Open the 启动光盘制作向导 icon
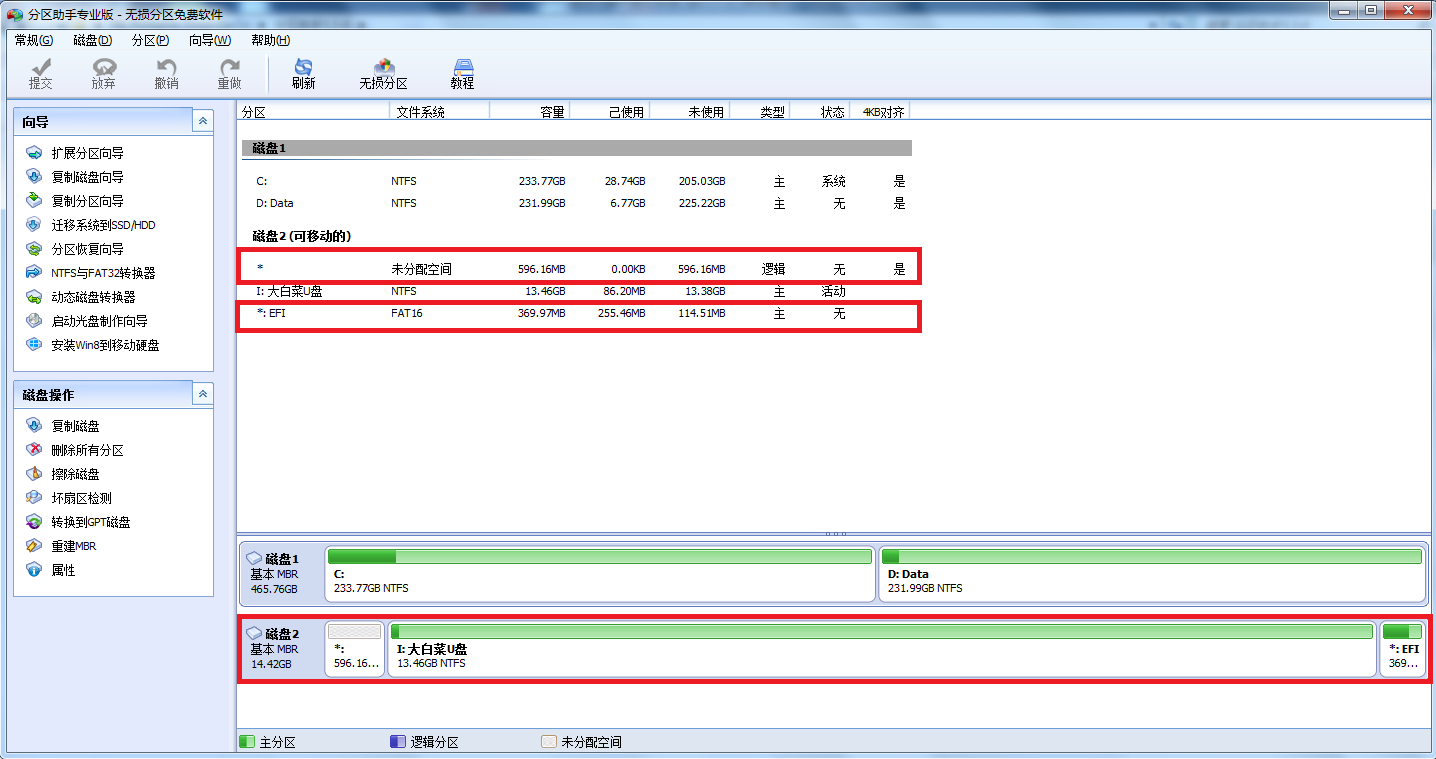This screenshot has height=759, width=1436. pos(34,321)
